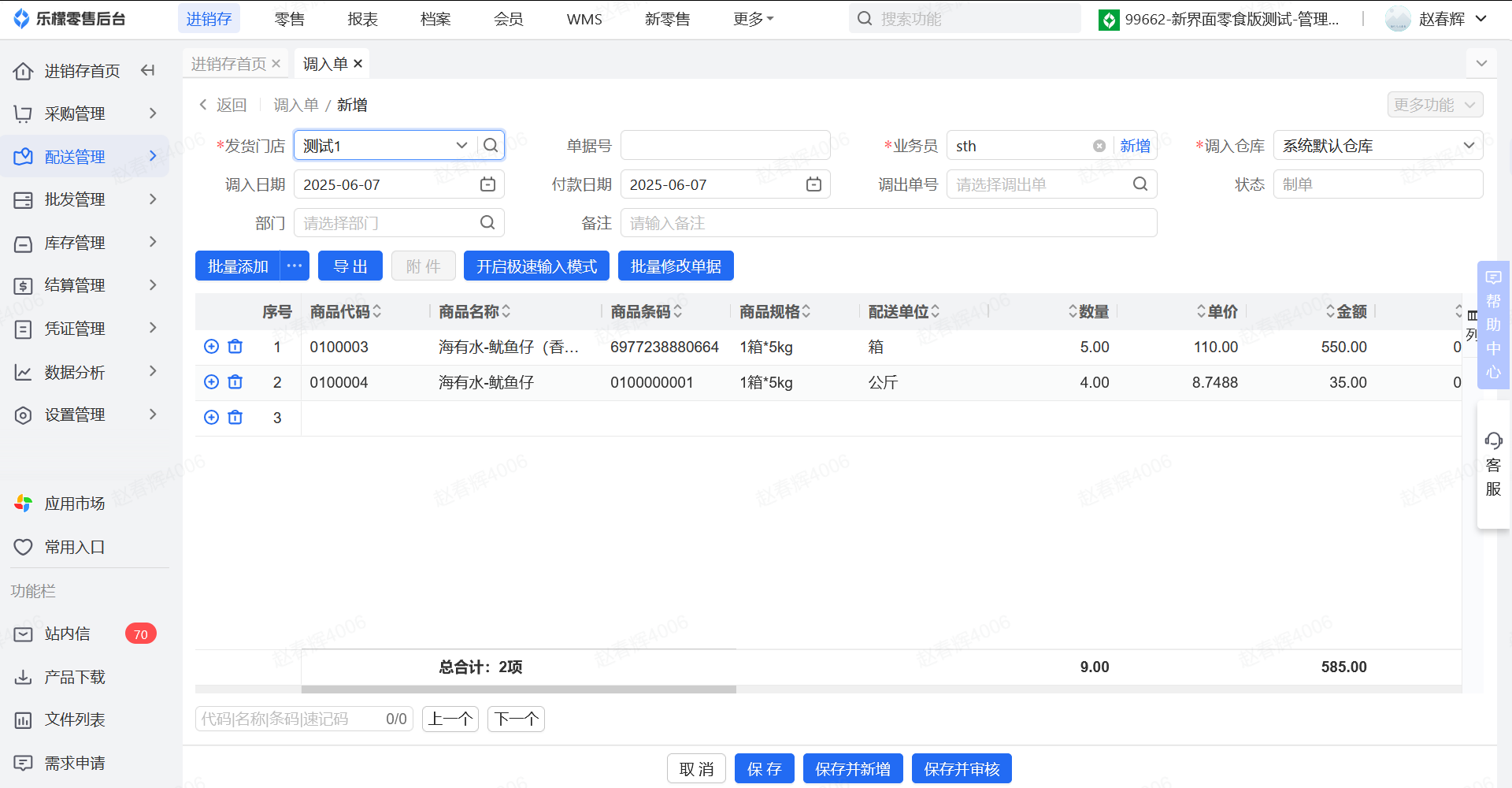Collapse sidebar using arrow icon beside 进销存首页

pyautogui.click(x=147, y=71)
